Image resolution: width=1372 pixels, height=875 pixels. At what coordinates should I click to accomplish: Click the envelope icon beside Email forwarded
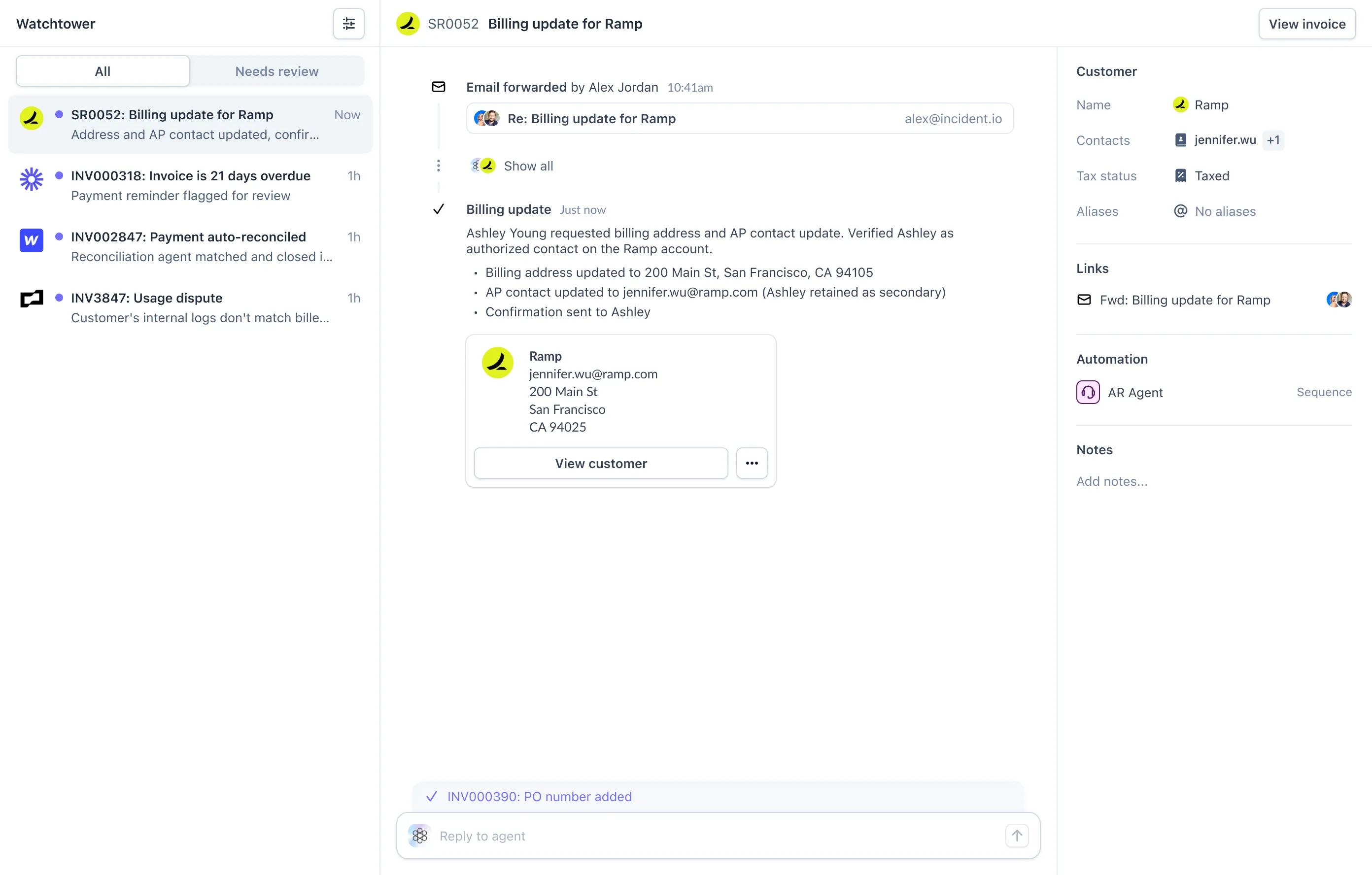(438, 87)
